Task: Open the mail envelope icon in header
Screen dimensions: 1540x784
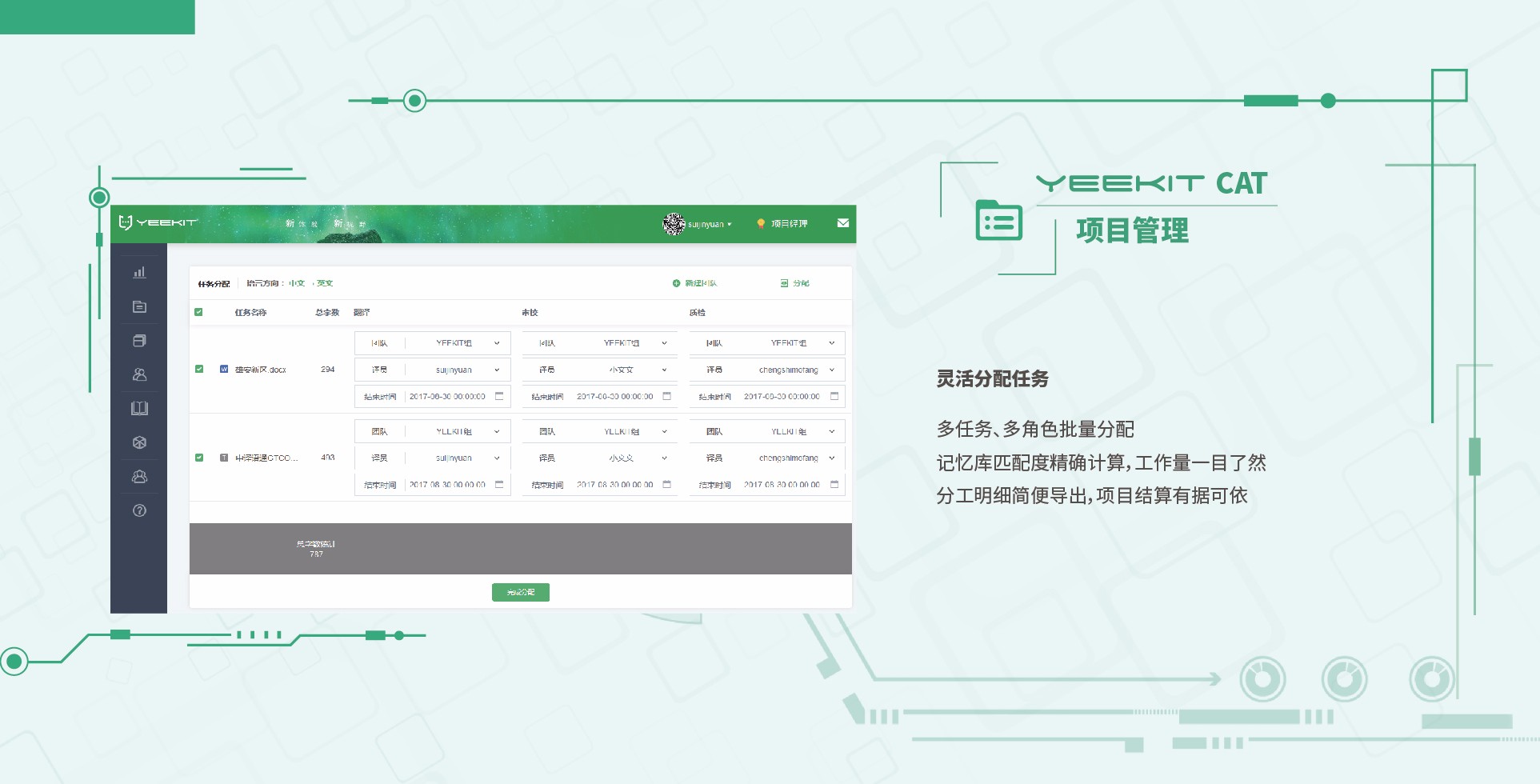Action: pos(843,223)
